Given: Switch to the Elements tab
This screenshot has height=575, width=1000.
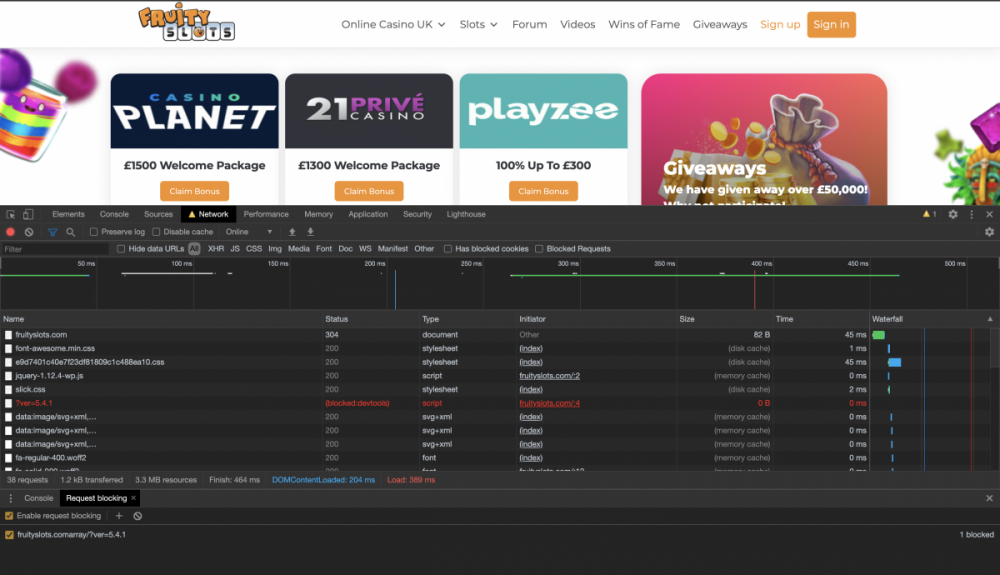Looking at the screenshot, I should point(68,215).
